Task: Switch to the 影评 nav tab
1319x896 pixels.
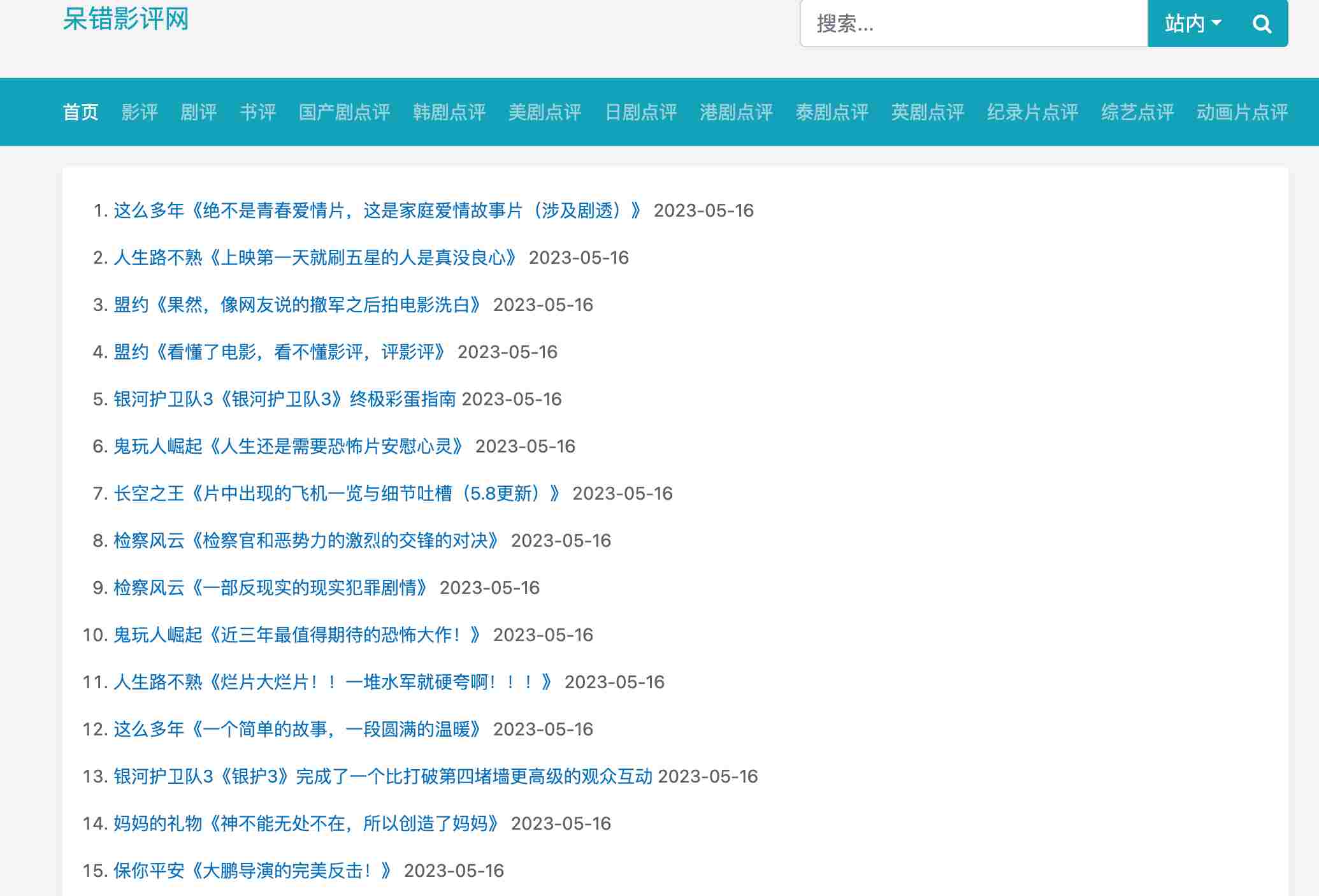Action: coord(140,112)
